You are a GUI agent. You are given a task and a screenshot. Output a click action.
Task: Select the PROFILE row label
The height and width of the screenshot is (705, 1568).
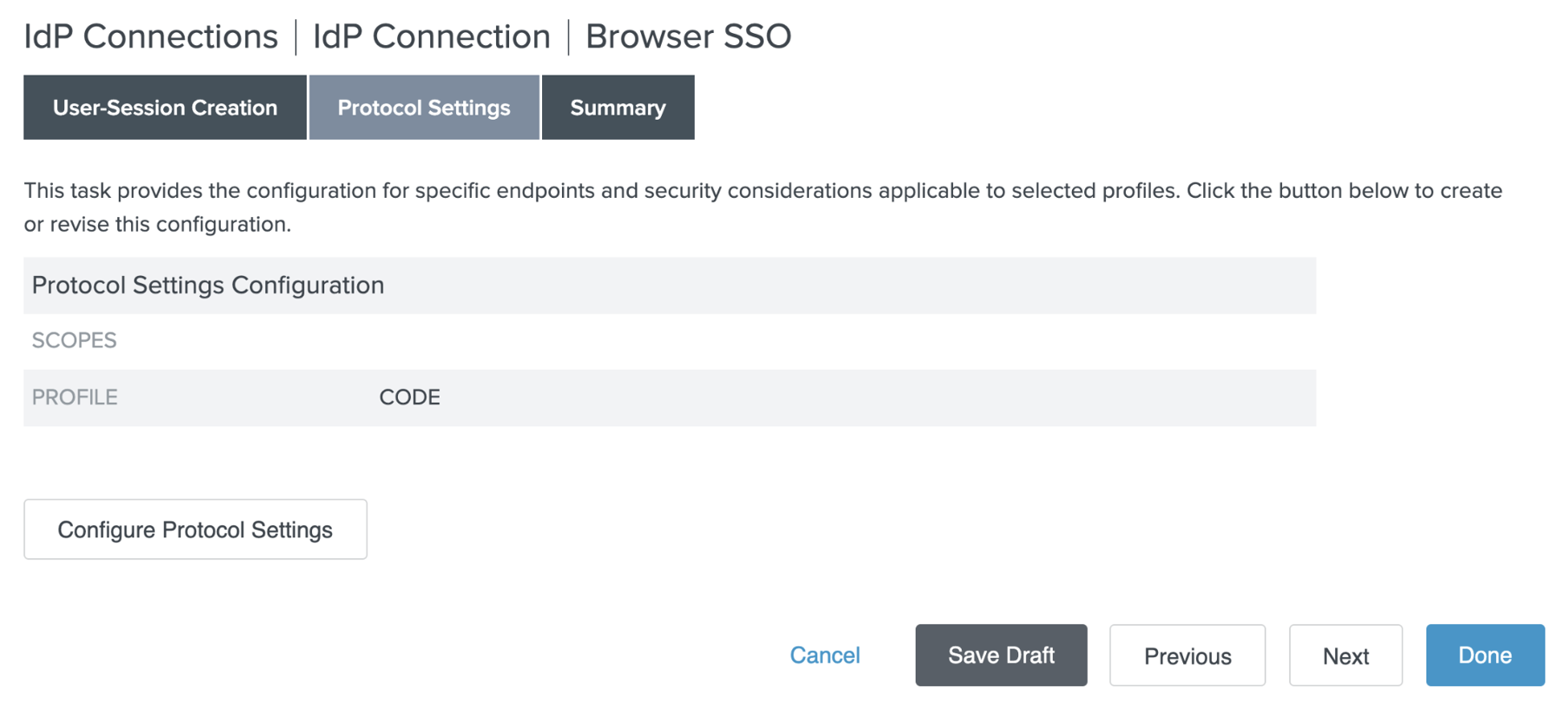[x=75, y=398]
